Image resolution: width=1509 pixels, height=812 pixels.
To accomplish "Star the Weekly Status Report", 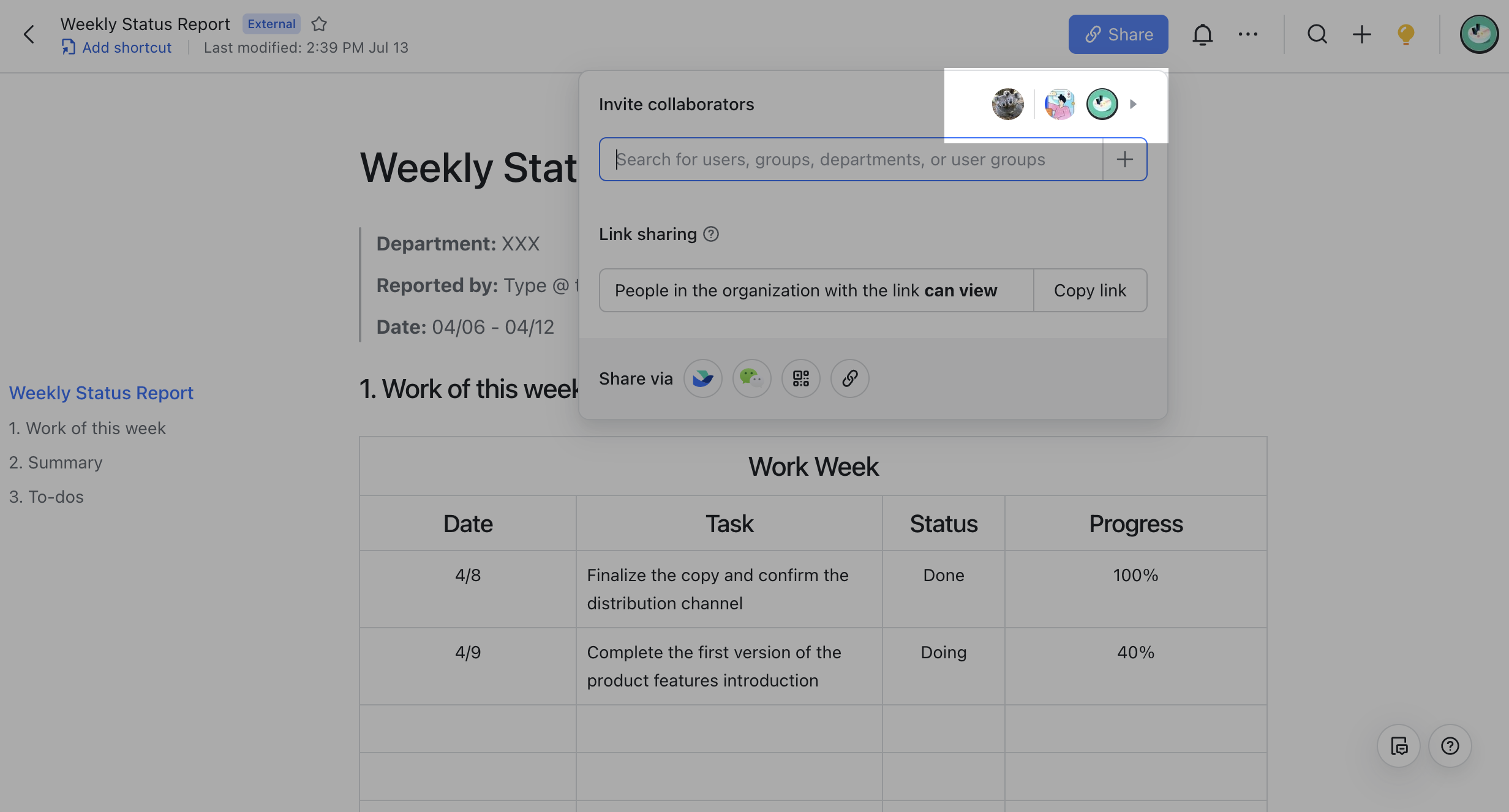I will coord(318,24).
